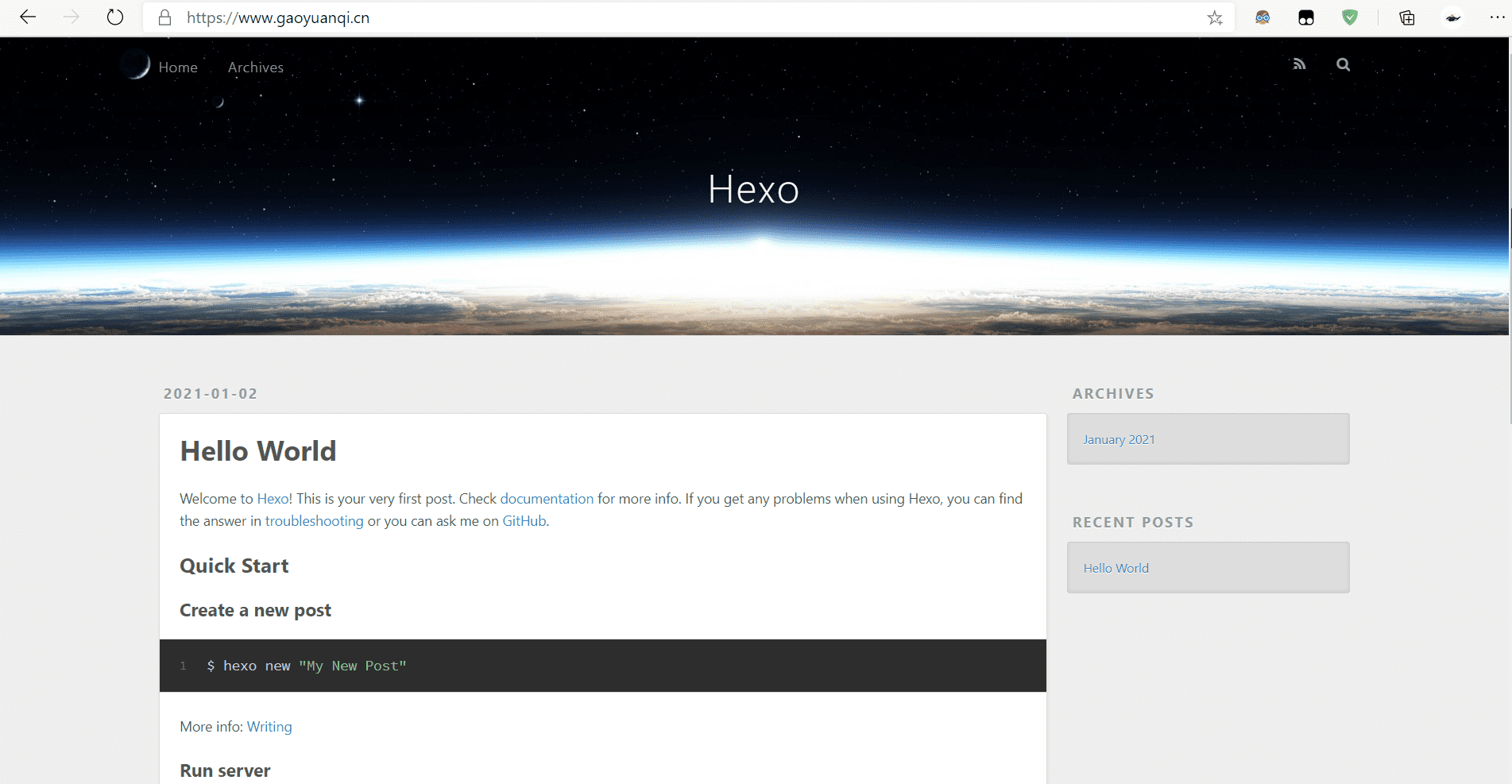Open the Collections icon in the toolbar
The image size is (1512, 784).
(x=1407, y=17)
